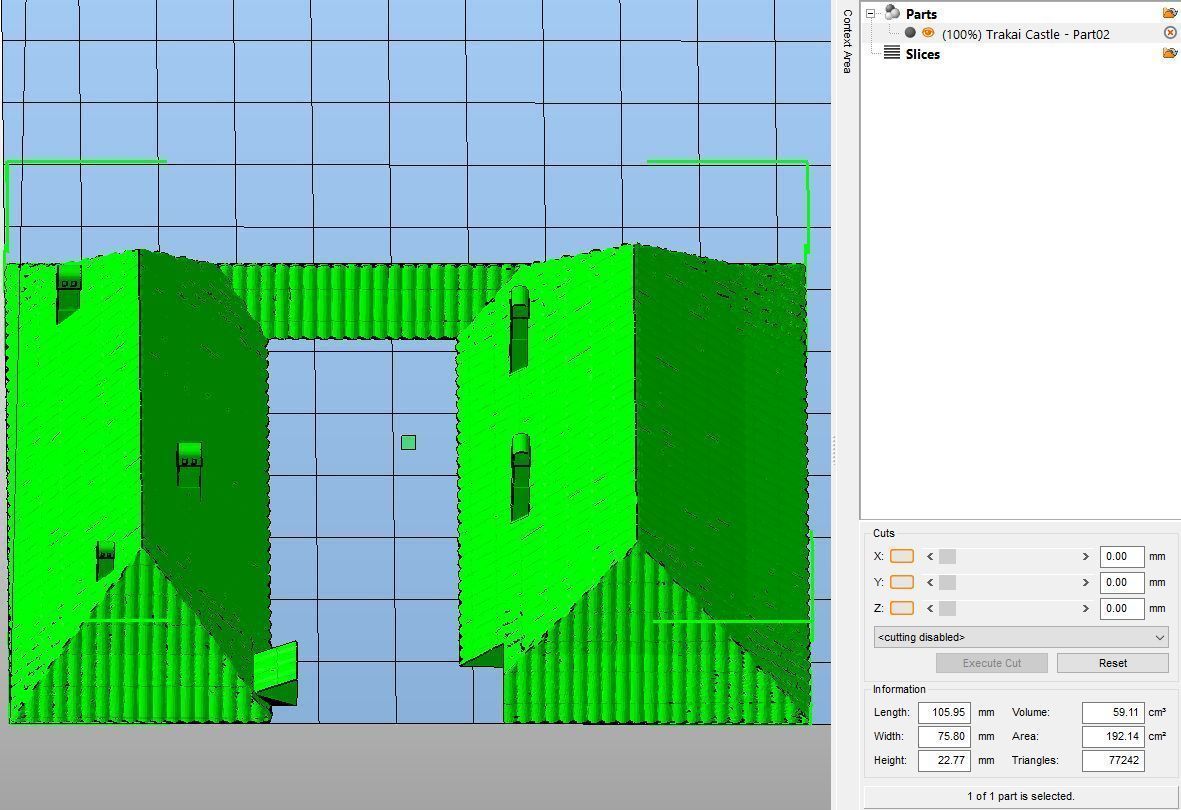The image size is (1181, 810).
Task: Open a part file via Parts folder icon
Action: coord(1170,13)
